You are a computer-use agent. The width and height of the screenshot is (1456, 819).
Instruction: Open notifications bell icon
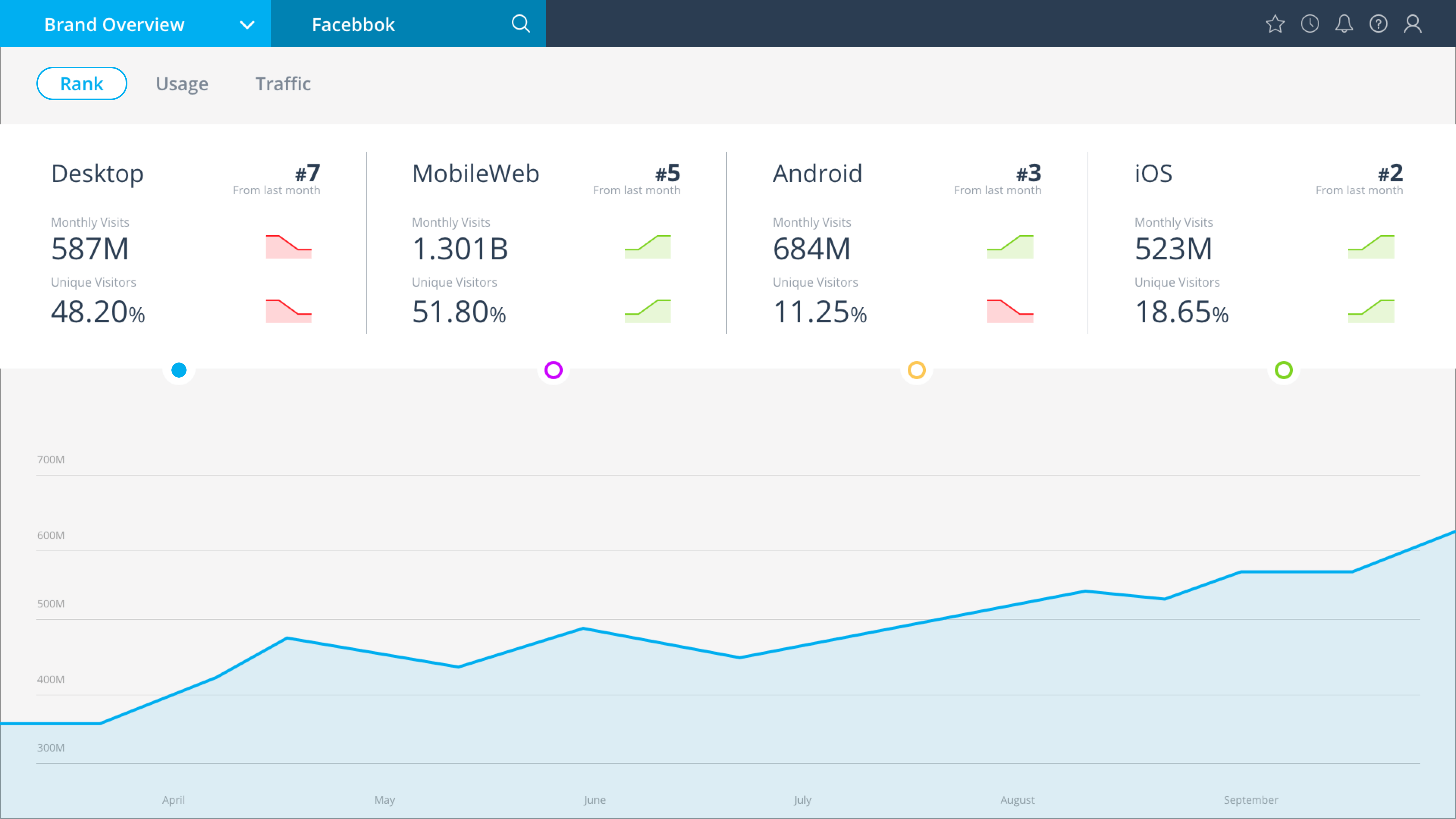point(1344,24)
